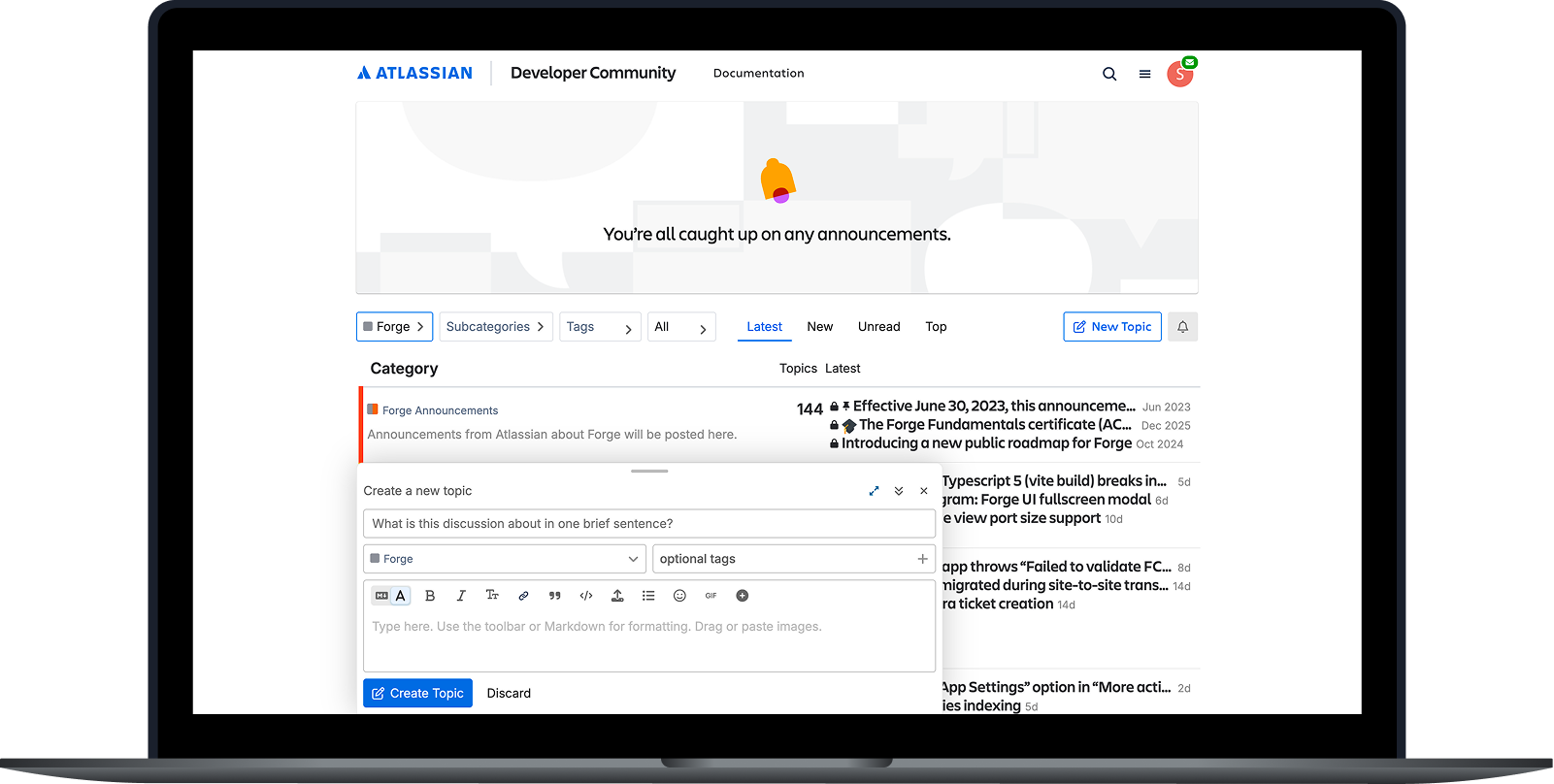The image size is (1554, 784).
Task: Click the Atlassian logo
Action: (414, 73)
